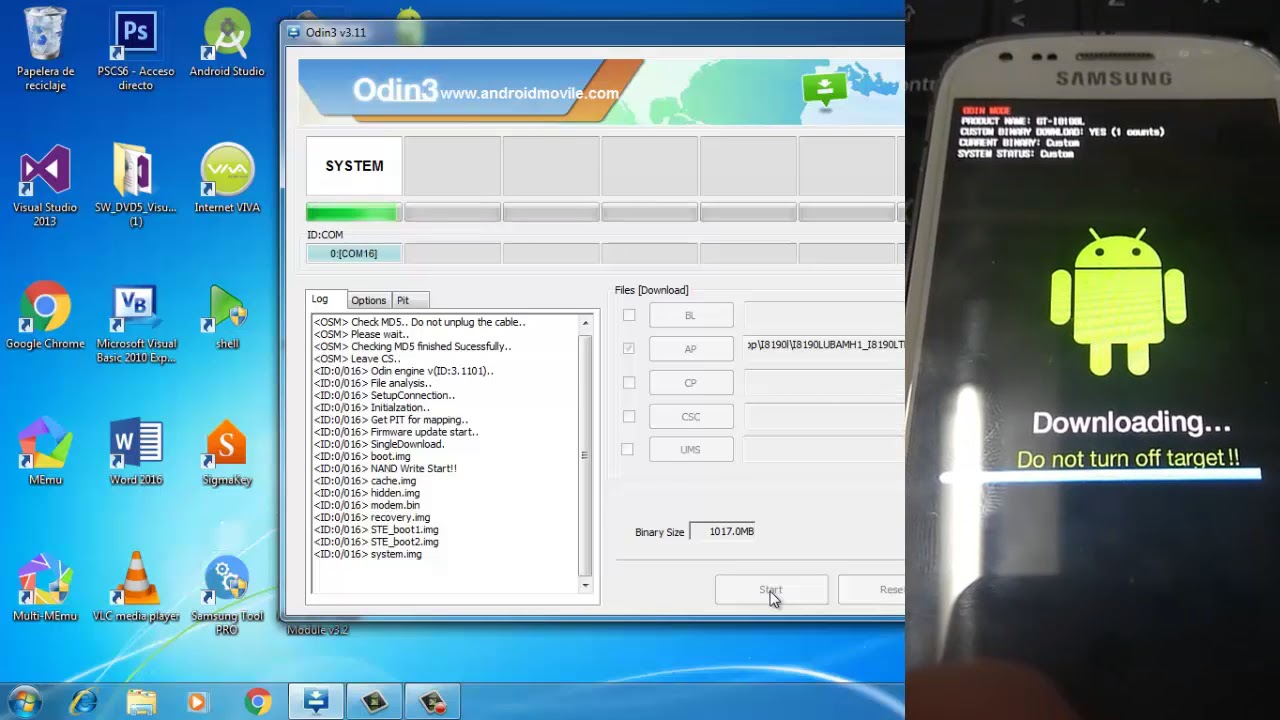Open Windows Media Player from the taskbar
This screenshot has width=1280, height=720.
tap(197, 702)
